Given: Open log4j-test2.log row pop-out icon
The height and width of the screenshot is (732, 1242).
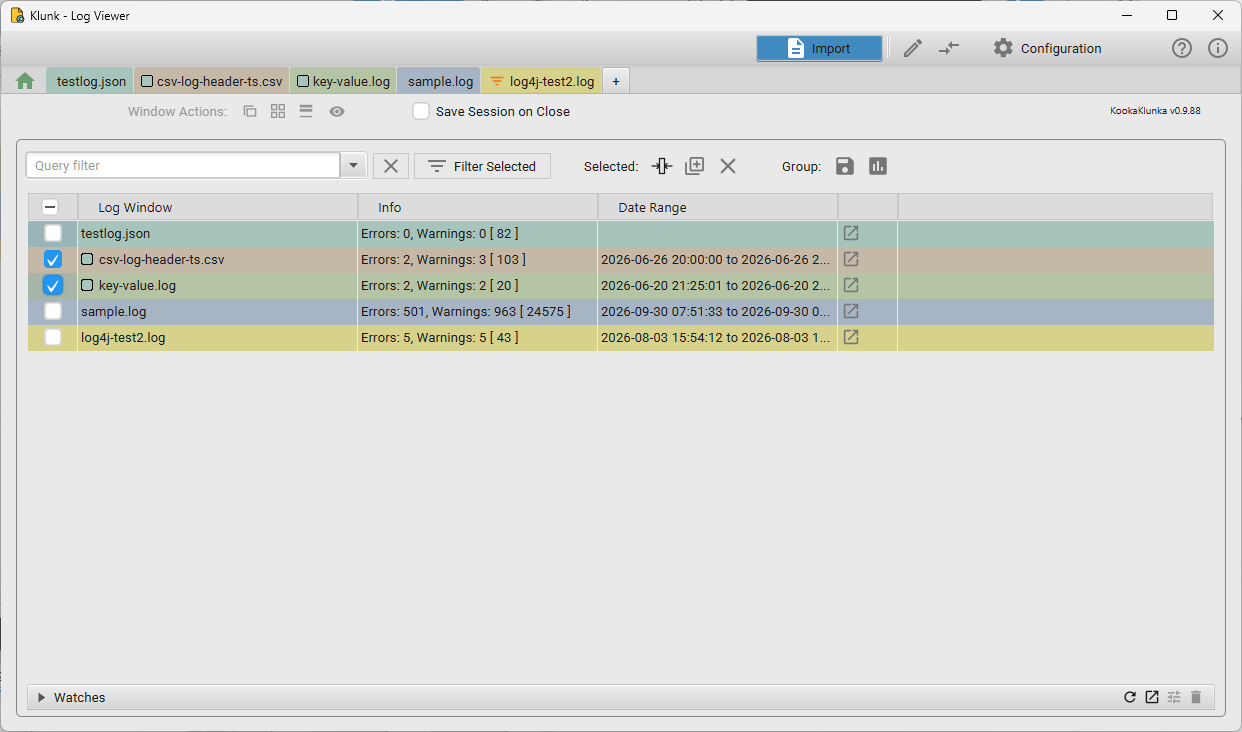Looking at the screenshot, I should pos(851,337).
